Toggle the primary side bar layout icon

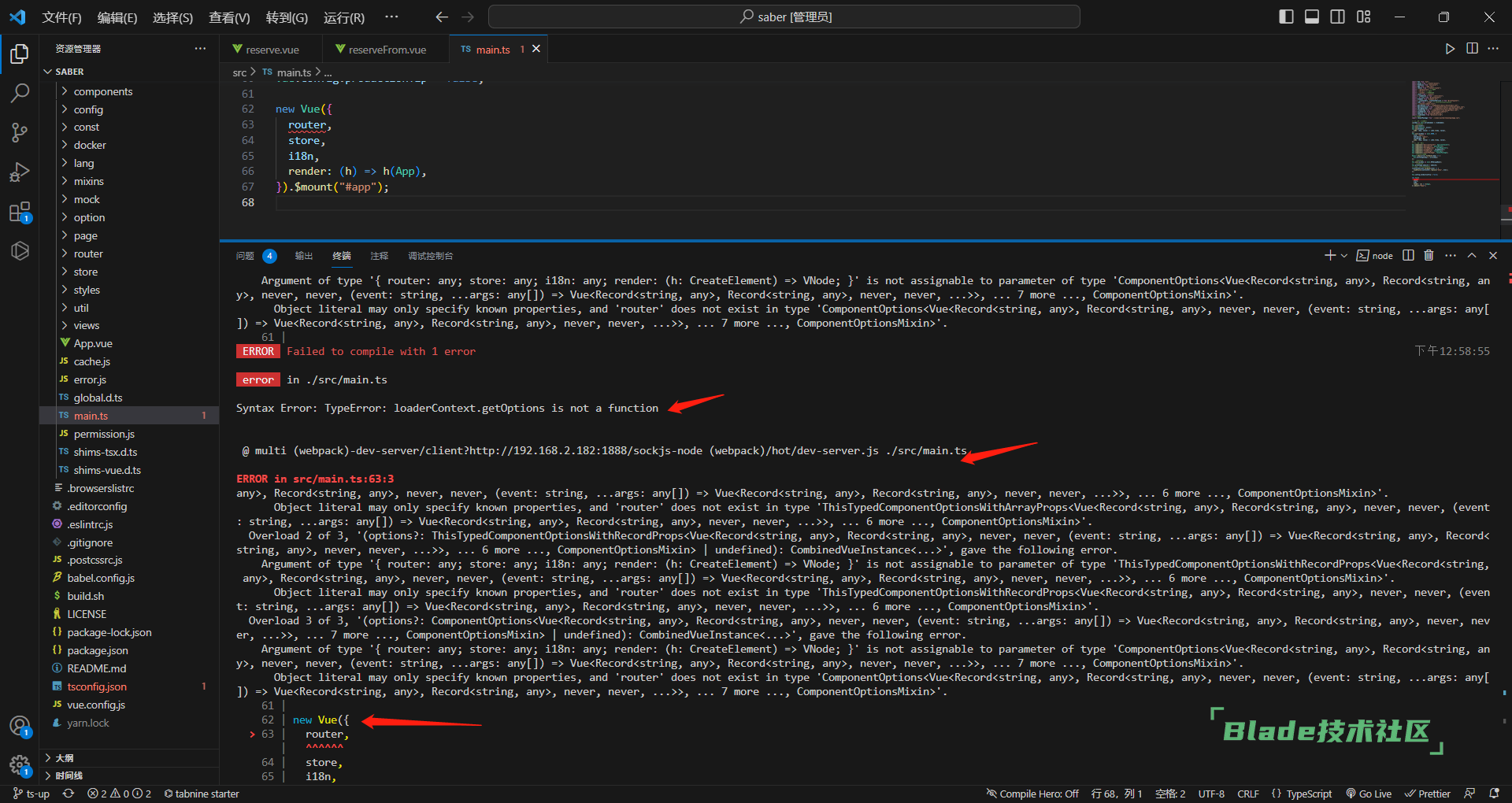pos(1286,17)
